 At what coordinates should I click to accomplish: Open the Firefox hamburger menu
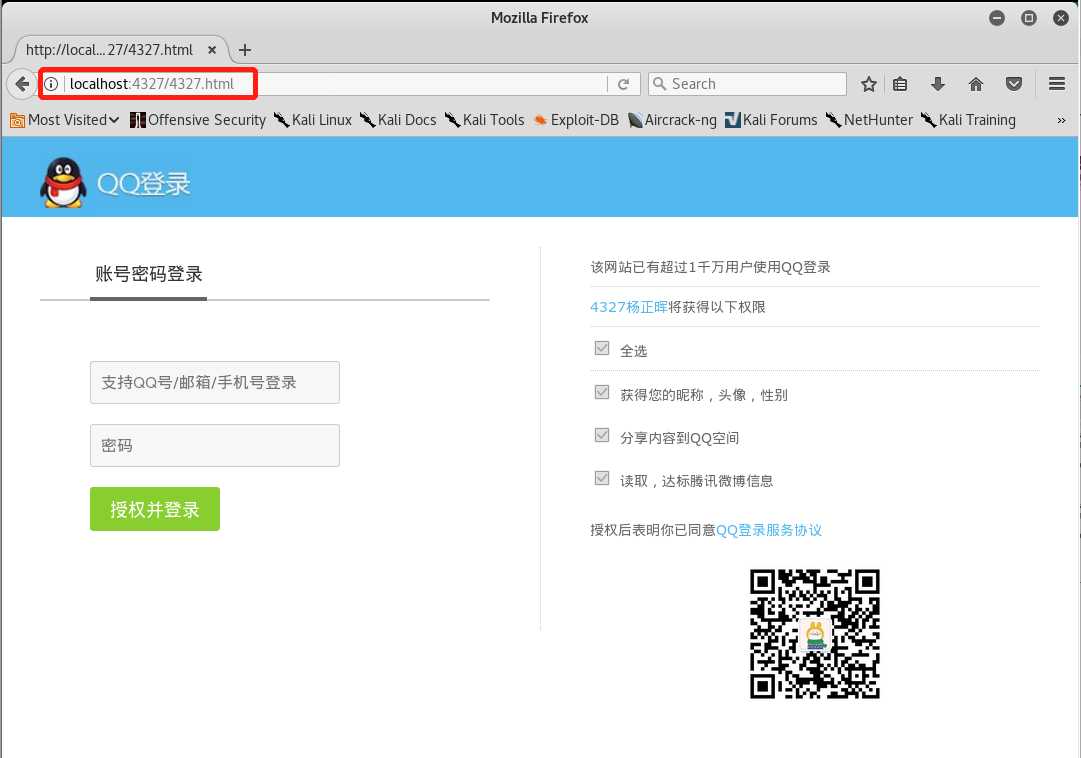pos(1057,84)
